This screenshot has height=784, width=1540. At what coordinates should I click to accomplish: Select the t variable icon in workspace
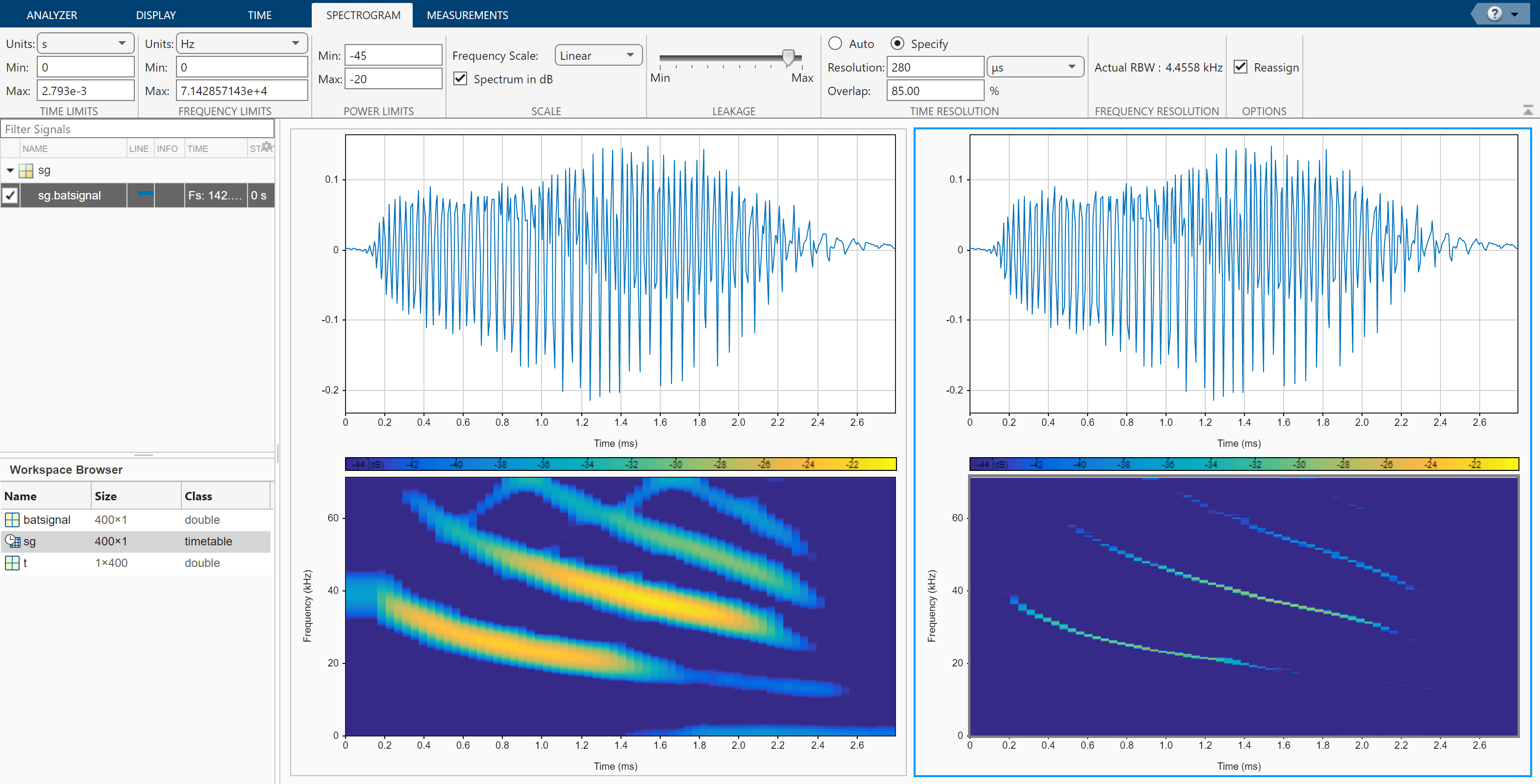[x=12, y=563]
